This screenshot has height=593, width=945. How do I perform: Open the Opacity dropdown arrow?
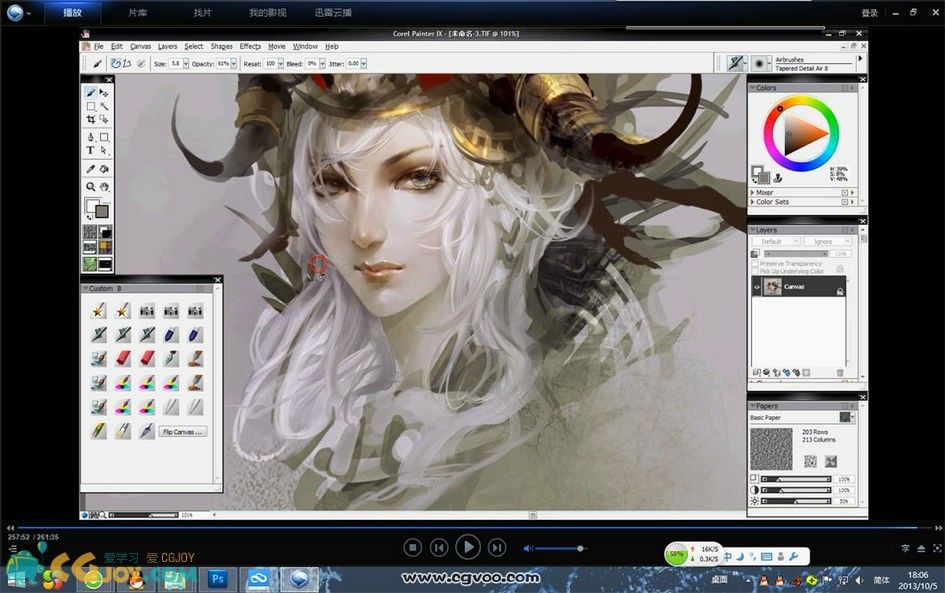pyautogui.click(x=234, y=63)
